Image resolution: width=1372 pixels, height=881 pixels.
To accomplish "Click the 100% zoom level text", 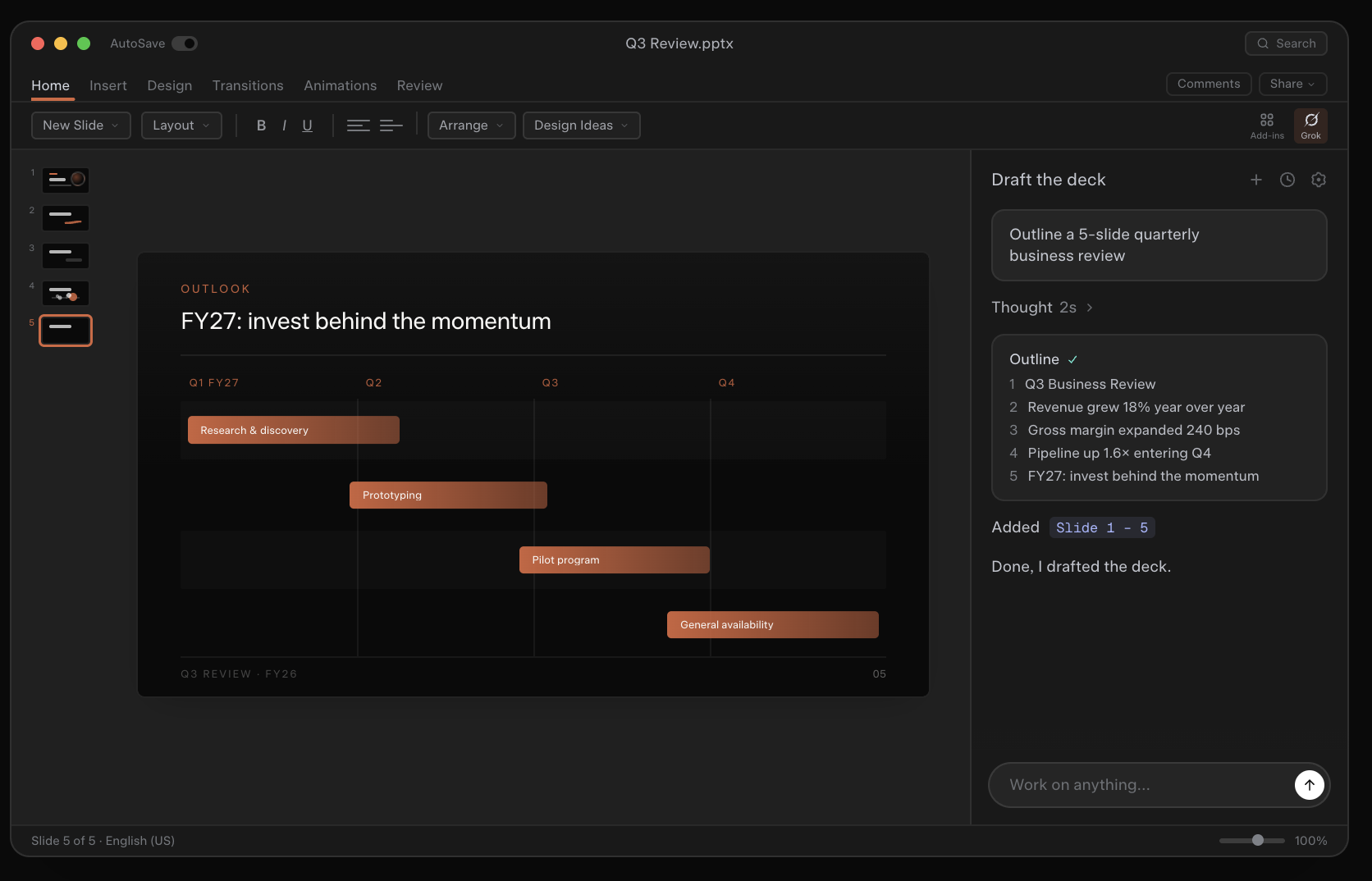I will 1310,841.
